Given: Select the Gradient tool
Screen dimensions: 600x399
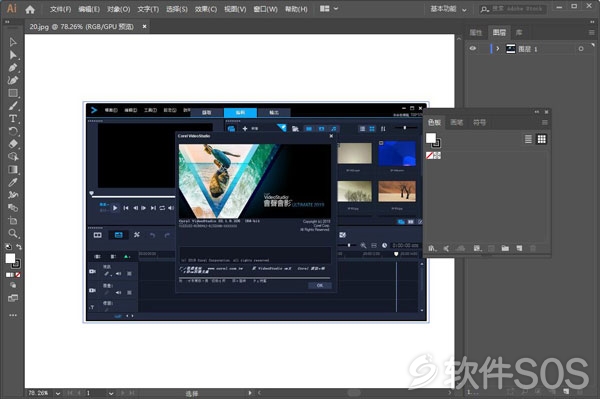Looking at the screenshot, I should tap(13, 169).
